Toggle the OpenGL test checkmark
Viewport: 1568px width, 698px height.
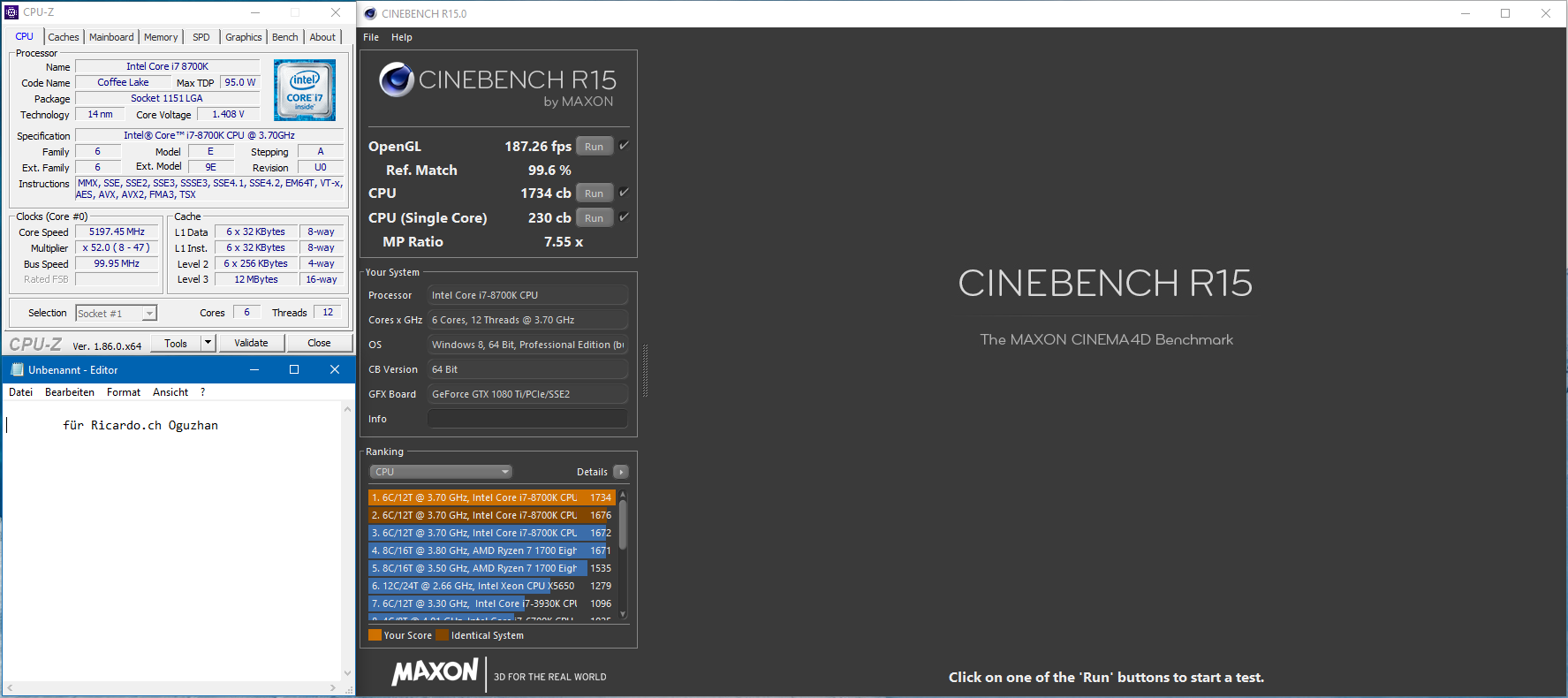(624, 145)
